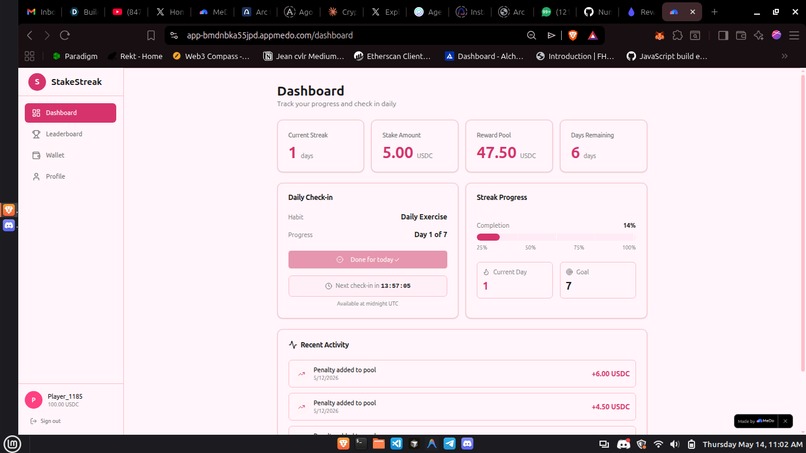Click the Current Day flame icon
The width and height of the screenshot is (806, 453).
coord(486,272)
